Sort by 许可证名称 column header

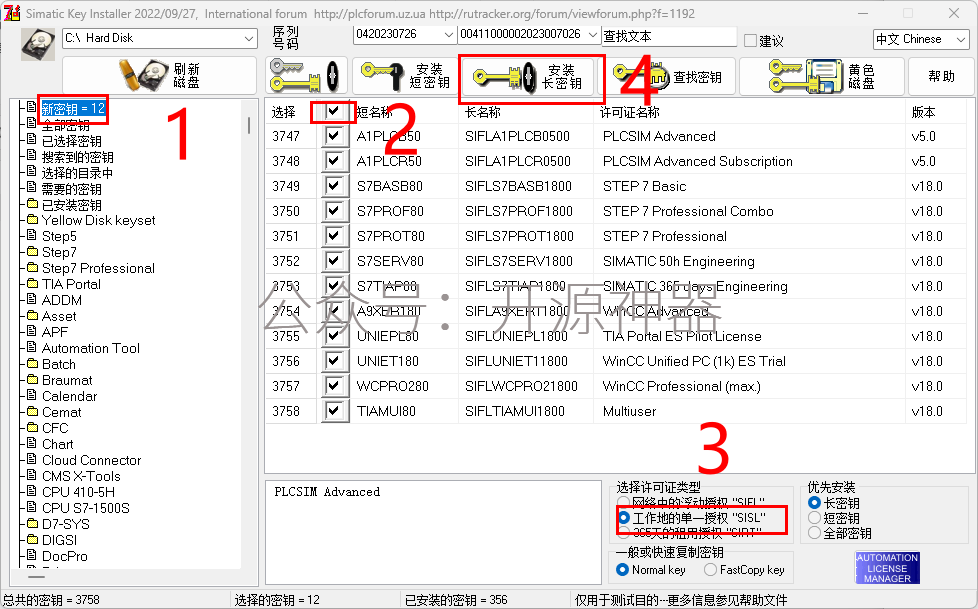coord(629,112)
